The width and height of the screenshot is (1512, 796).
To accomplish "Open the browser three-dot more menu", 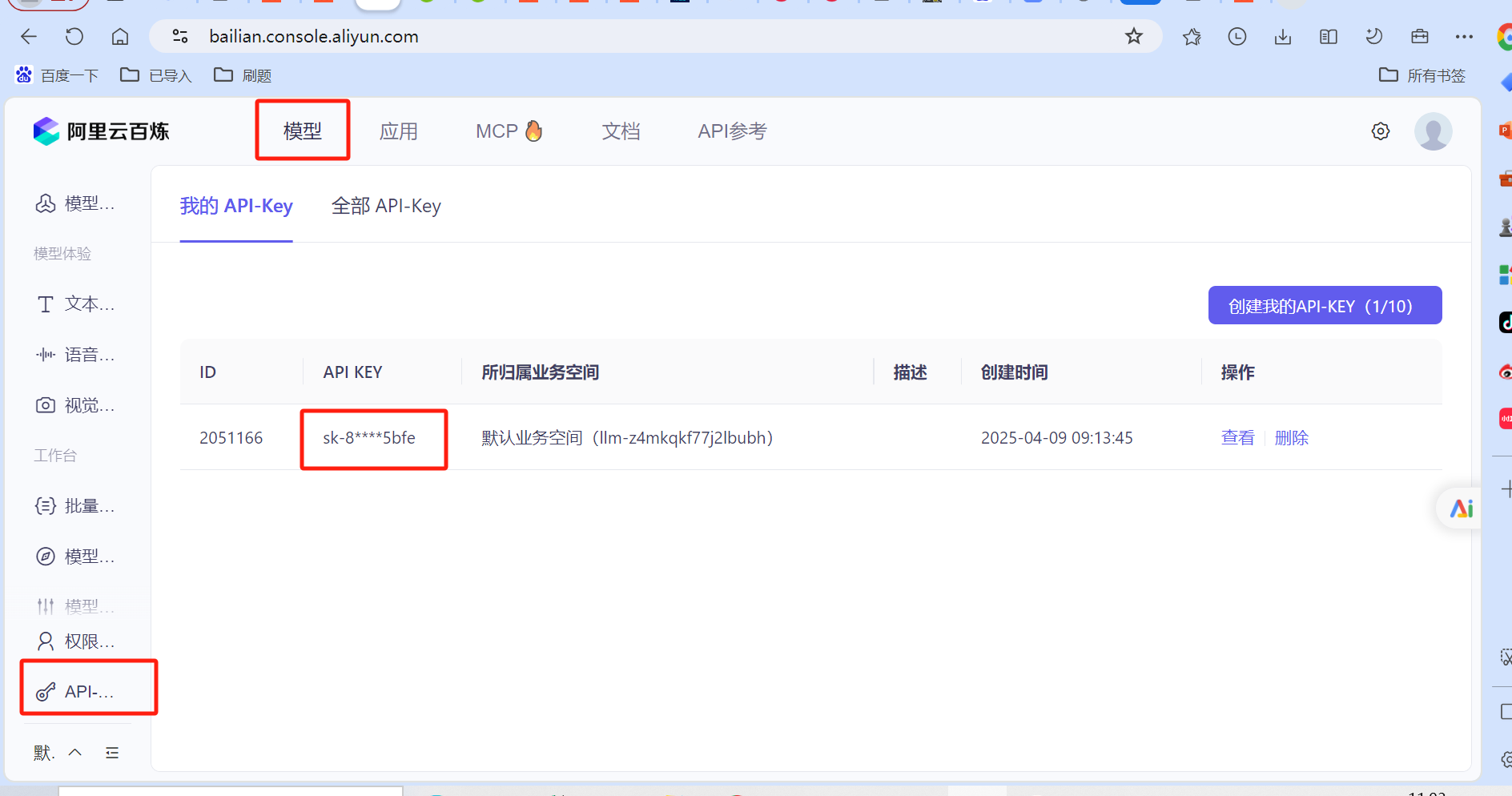I will [x=1465, y=36].
